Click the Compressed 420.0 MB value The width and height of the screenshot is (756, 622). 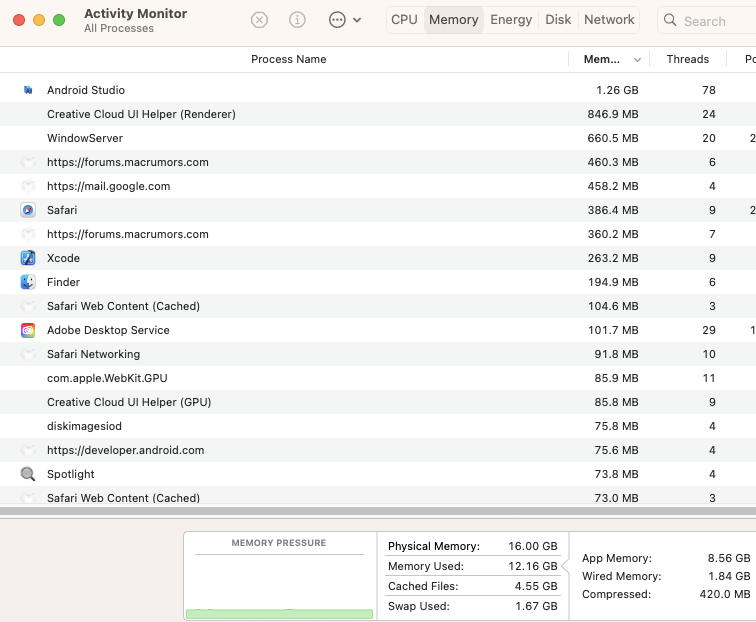[725, 594]
